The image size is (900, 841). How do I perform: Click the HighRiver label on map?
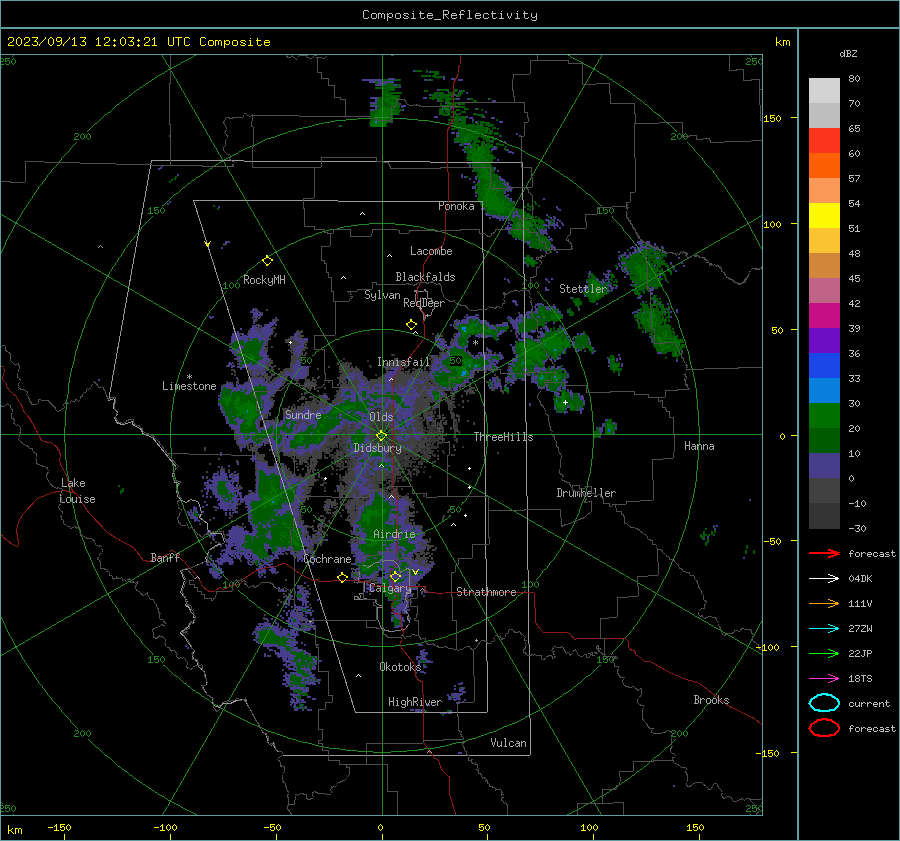[x=415, y=702]
